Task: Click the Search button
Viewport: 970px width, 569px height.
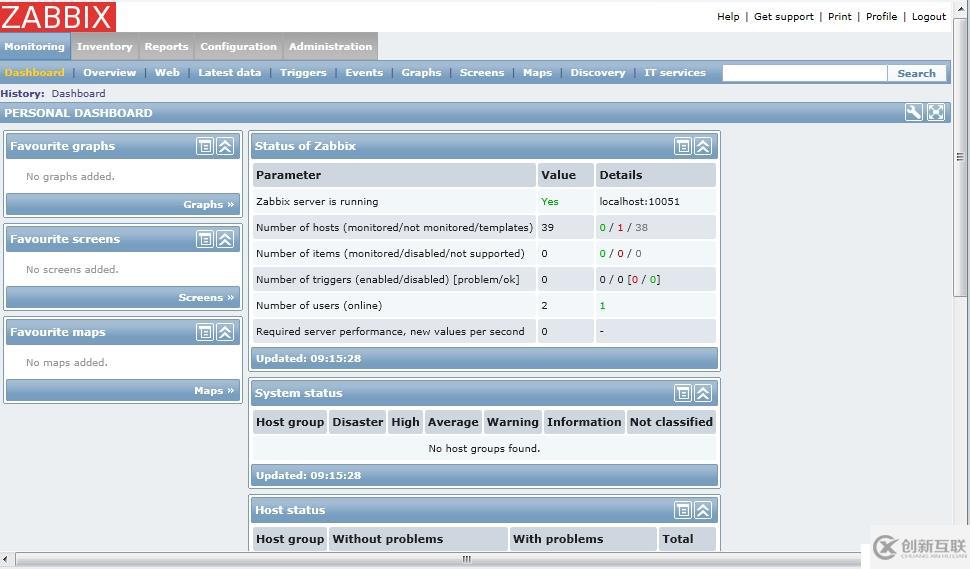Action: 916,73
